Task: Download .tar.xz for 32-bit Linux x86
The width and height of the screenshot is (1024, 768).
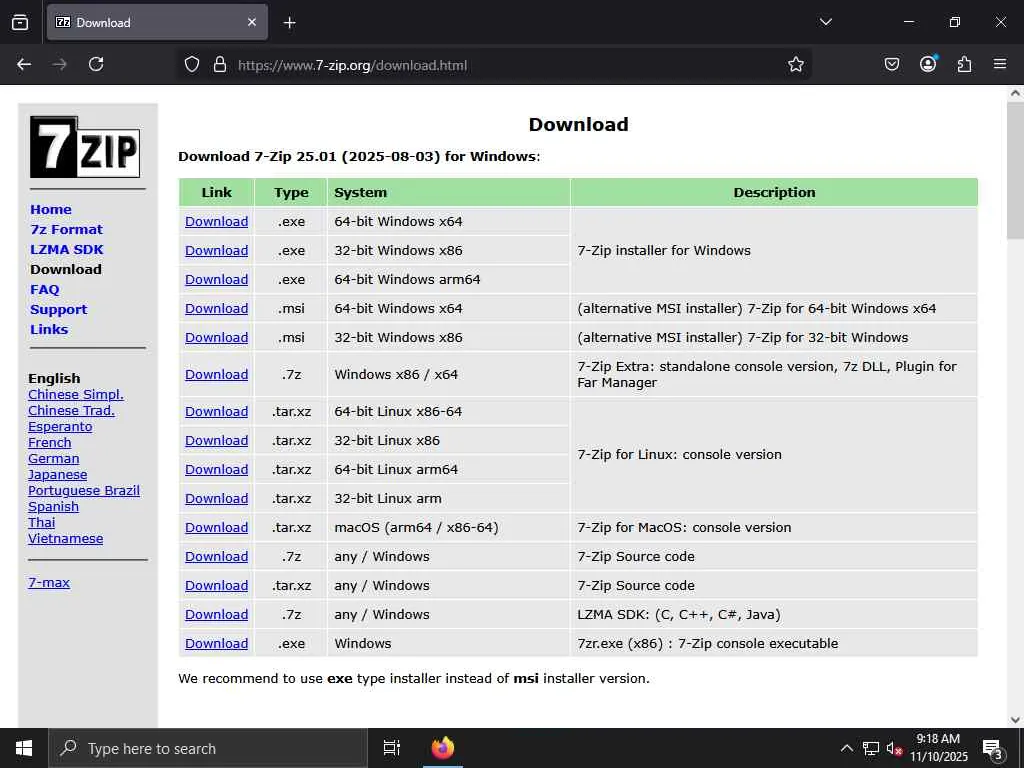Action: (x=216, y=441)
